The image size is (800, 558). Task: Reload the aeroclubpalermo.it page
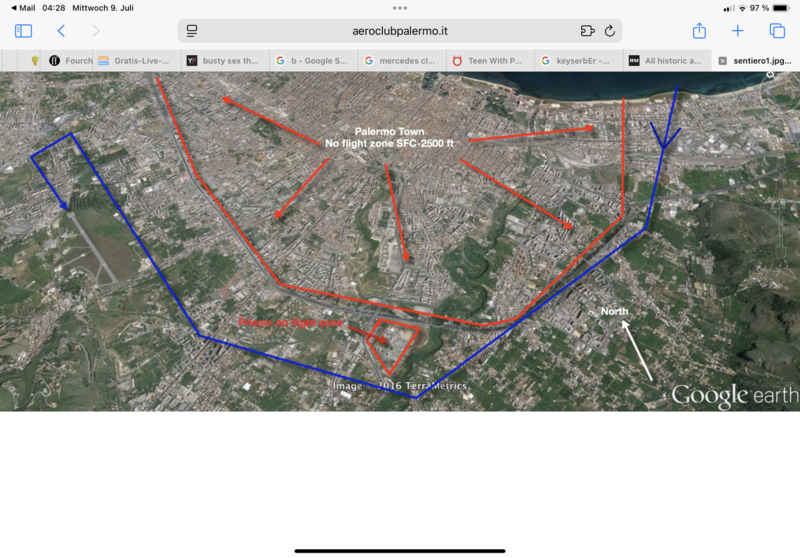tap(610, 31)
